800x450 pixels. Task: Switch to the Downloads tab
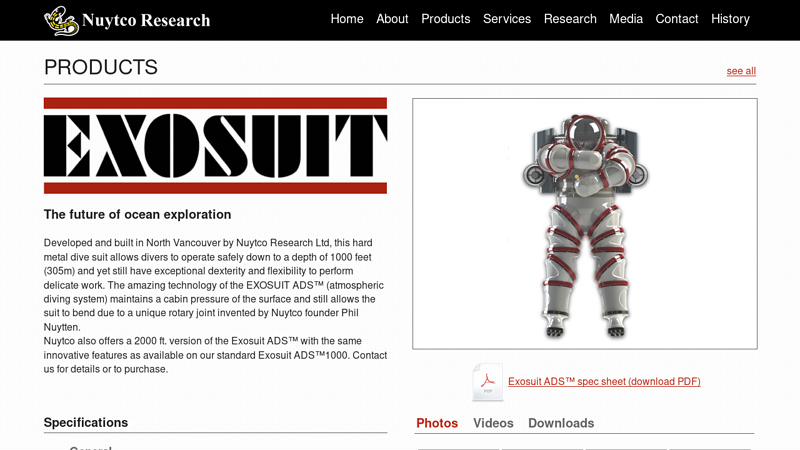[561, 423]
